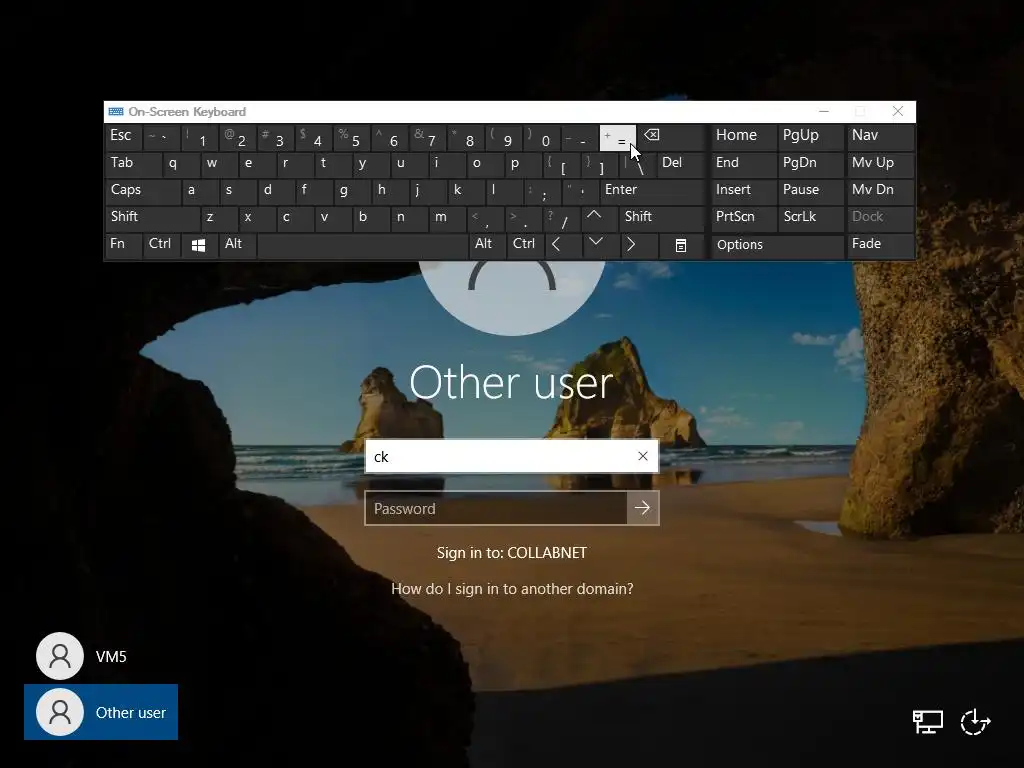The image size is (1024, 768).
Task: Select the Other user account
Action: click(x=101, y=712)
